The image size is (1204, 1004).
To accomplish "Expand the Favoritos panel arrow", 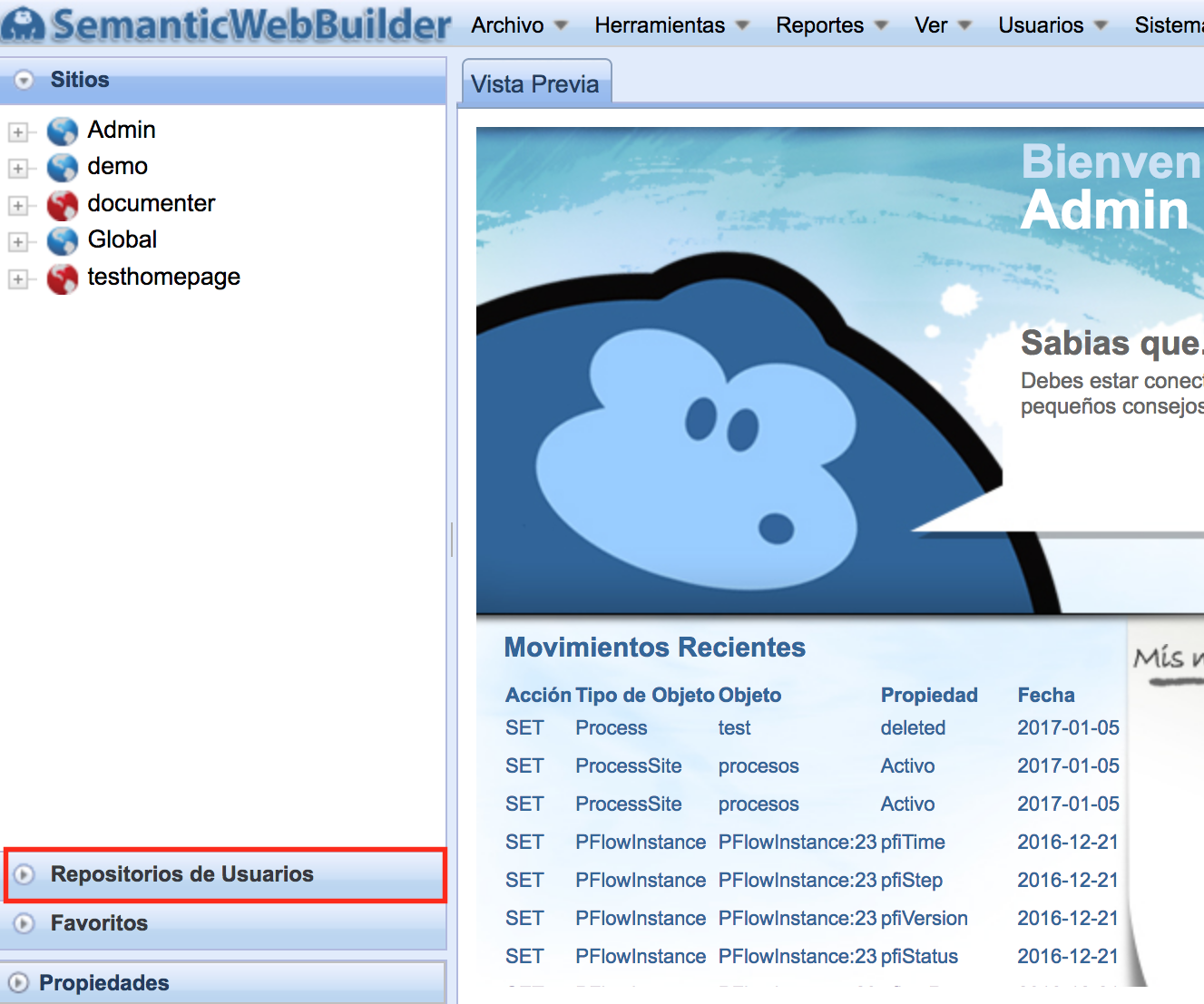I will point(24,923).
